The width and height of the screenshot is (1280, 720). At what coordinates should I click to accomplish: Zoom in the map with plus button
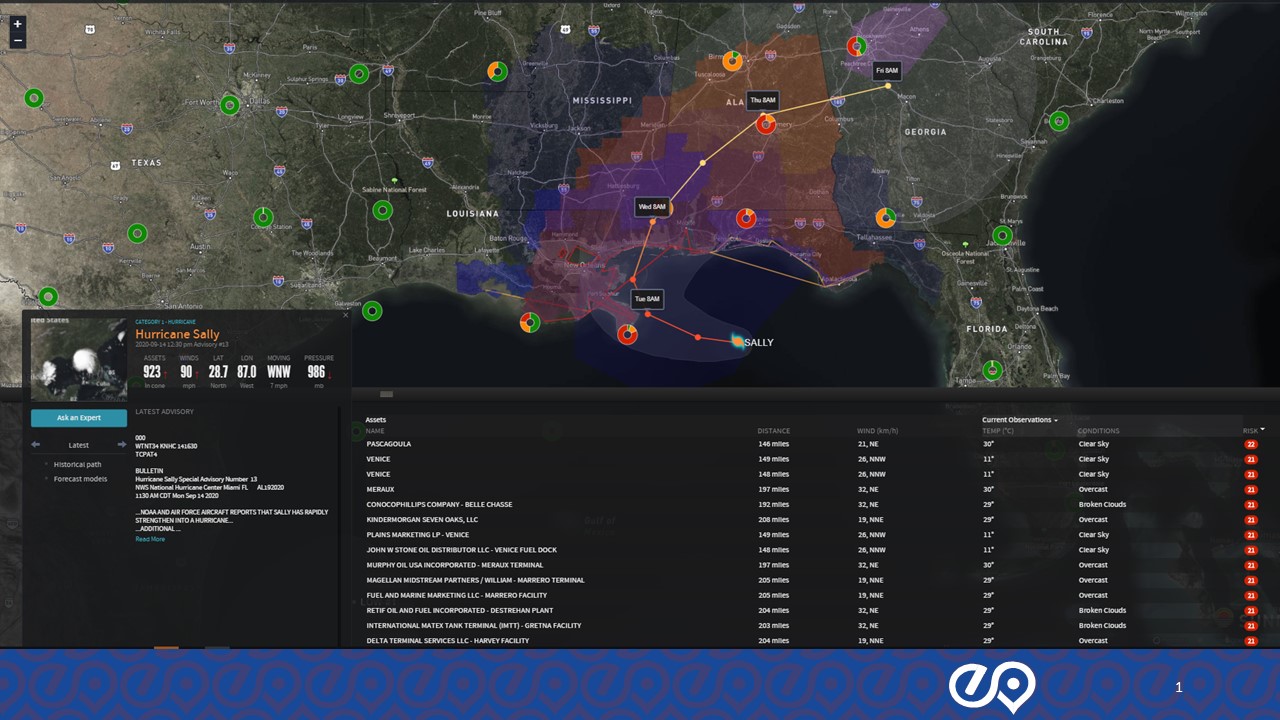[18, 24]
